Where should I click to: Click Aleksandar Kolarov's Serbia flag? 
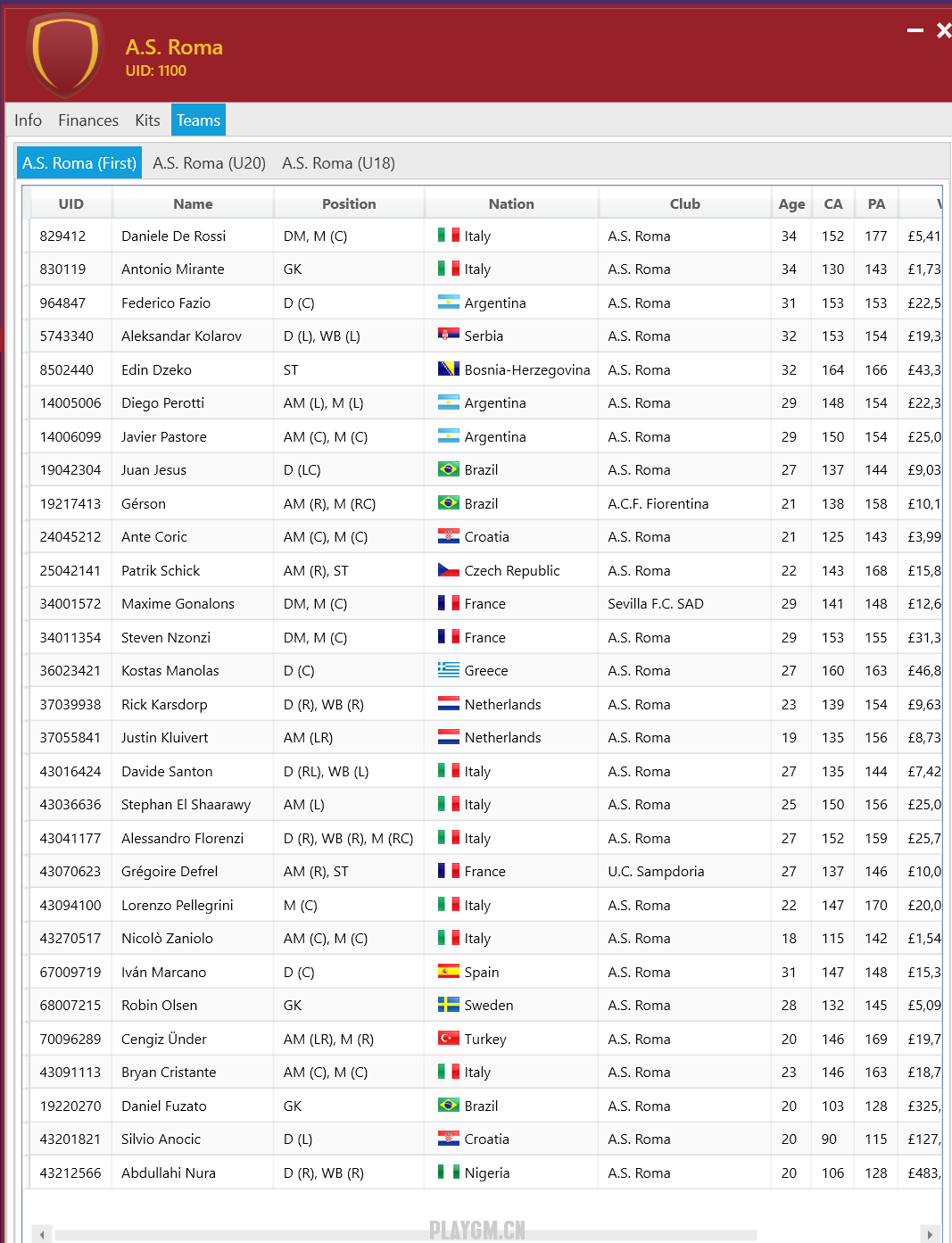point(449,336)
